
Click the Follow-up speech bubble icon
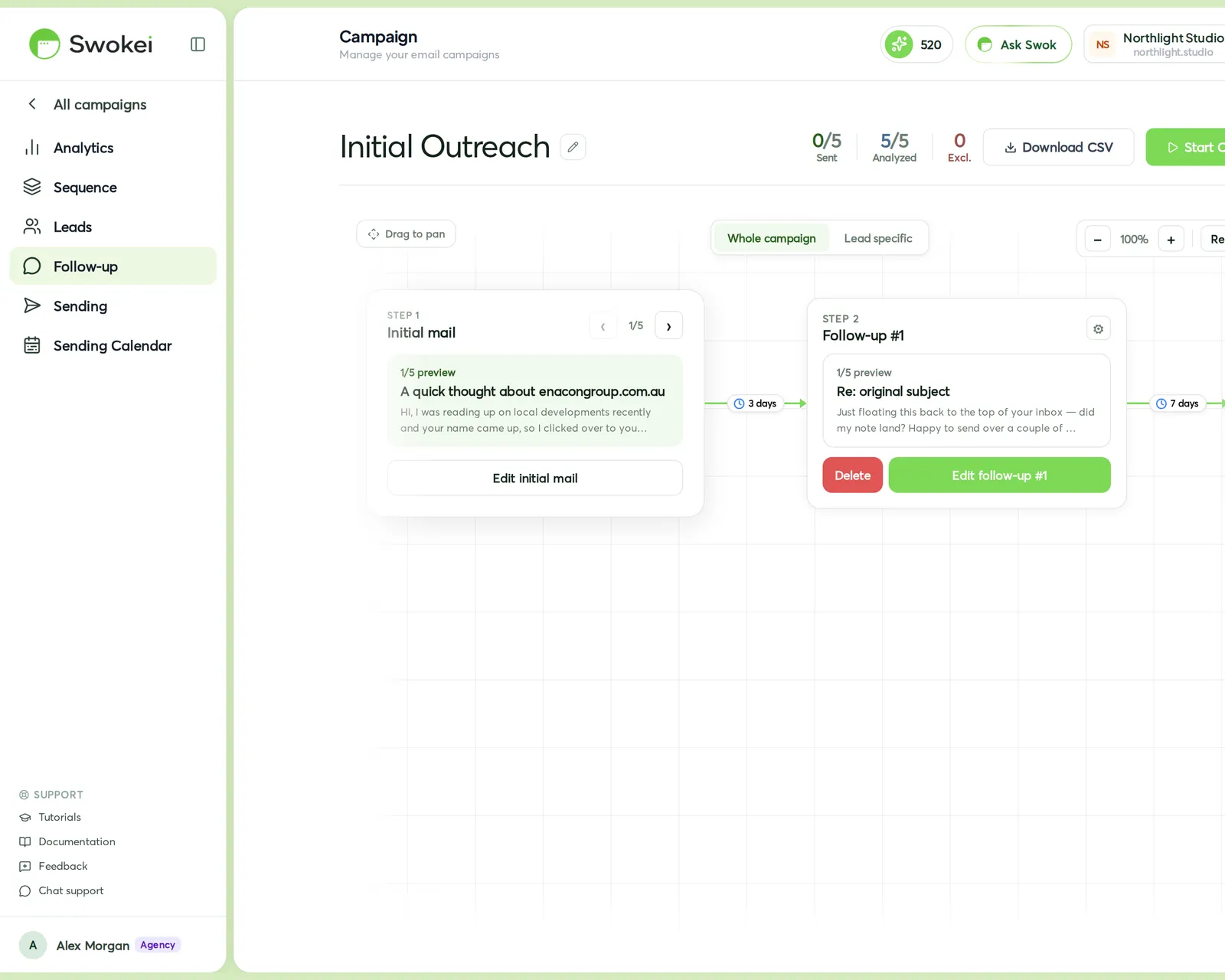point(32,266)
